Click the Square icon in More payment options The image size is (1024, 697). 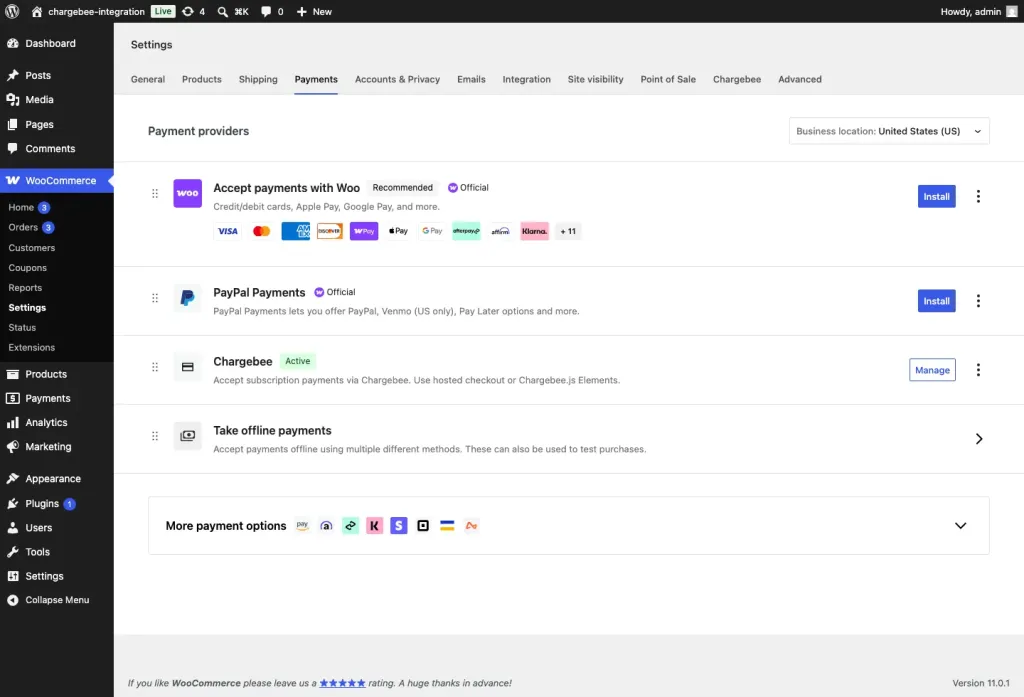tap(423, 526)
